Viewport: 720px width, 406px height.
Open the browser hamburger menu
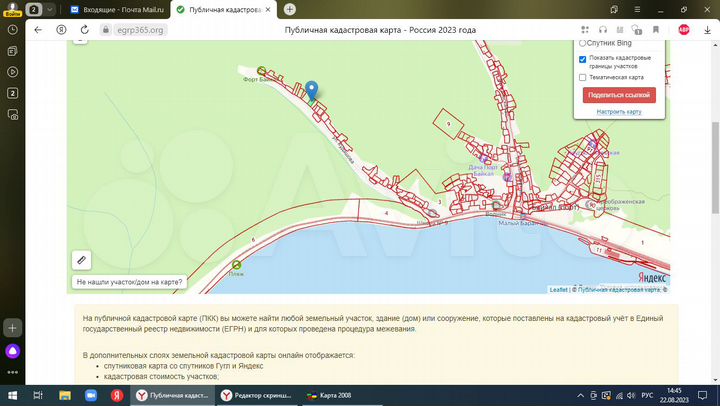pos(637,9)
